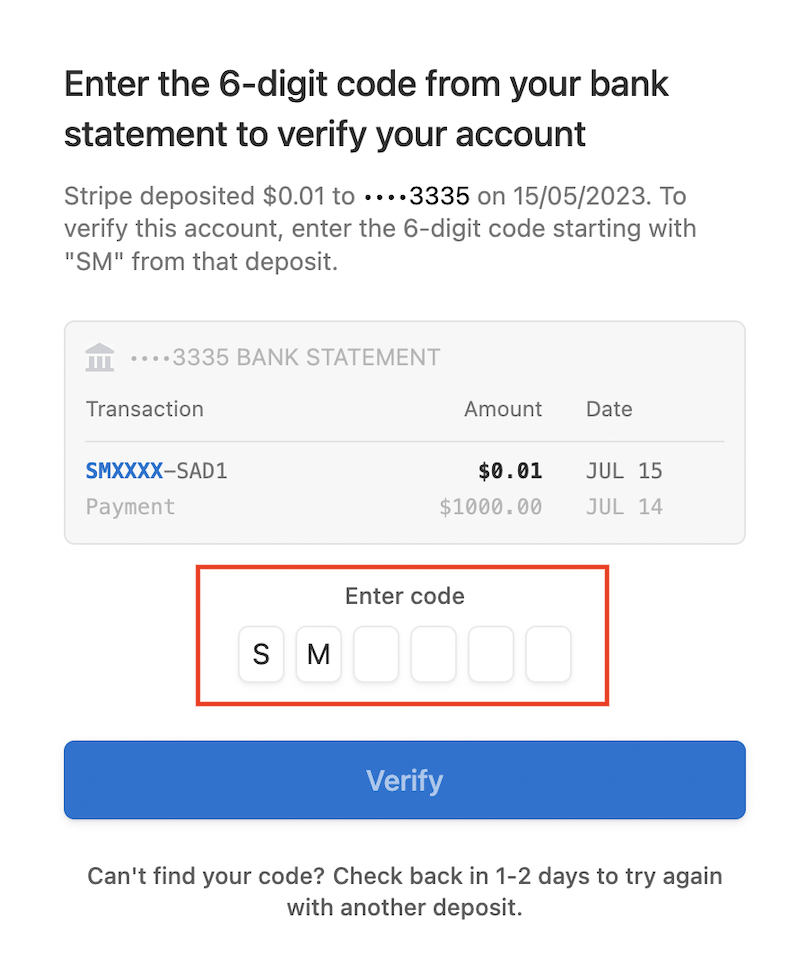Click the SMXXXX-SAD1 transaction code
800x958 pixels.
point(157,470)
